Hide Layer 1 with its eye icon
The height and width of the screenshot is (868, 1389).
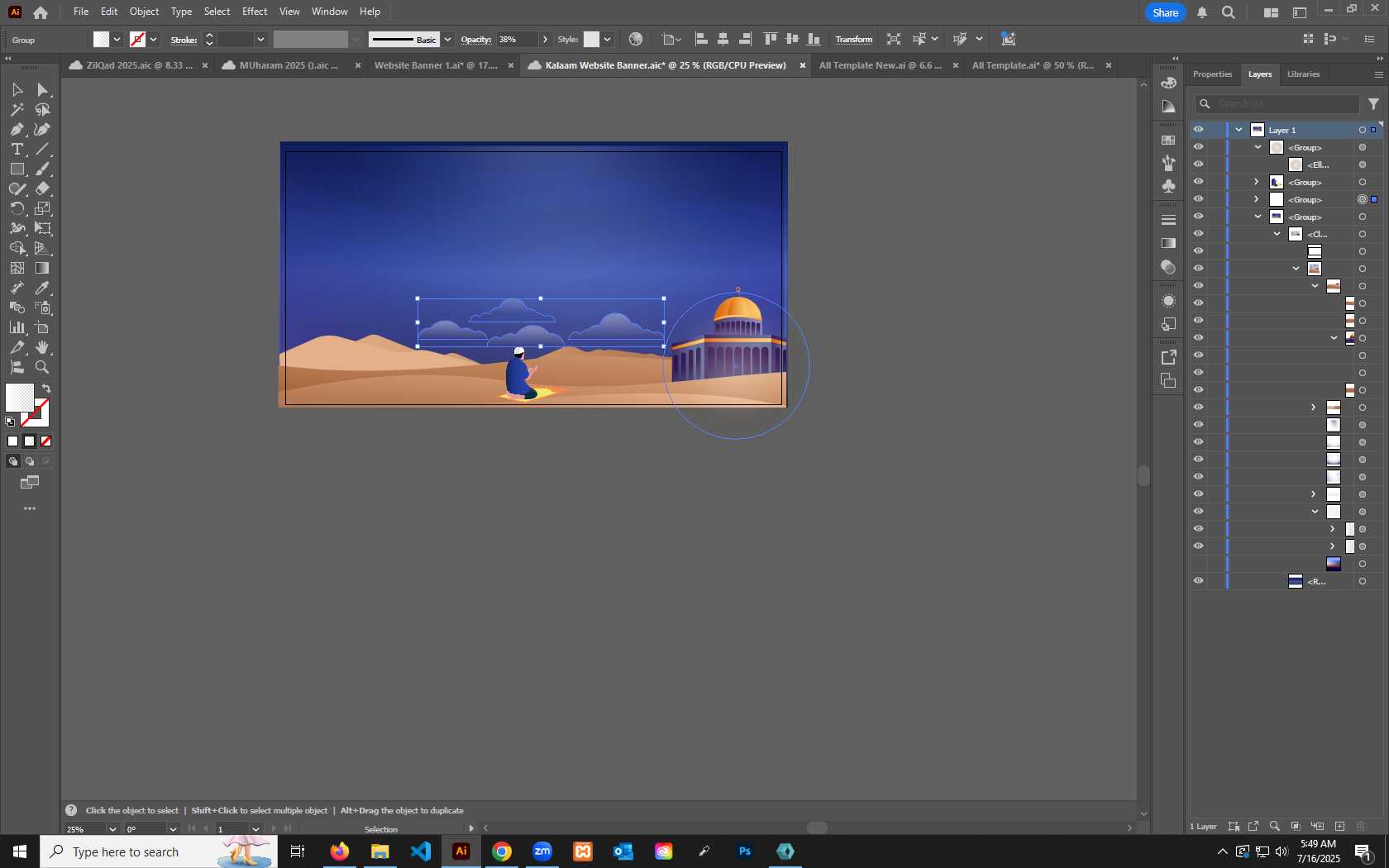pyautogui.click(x=1198, y=130)
